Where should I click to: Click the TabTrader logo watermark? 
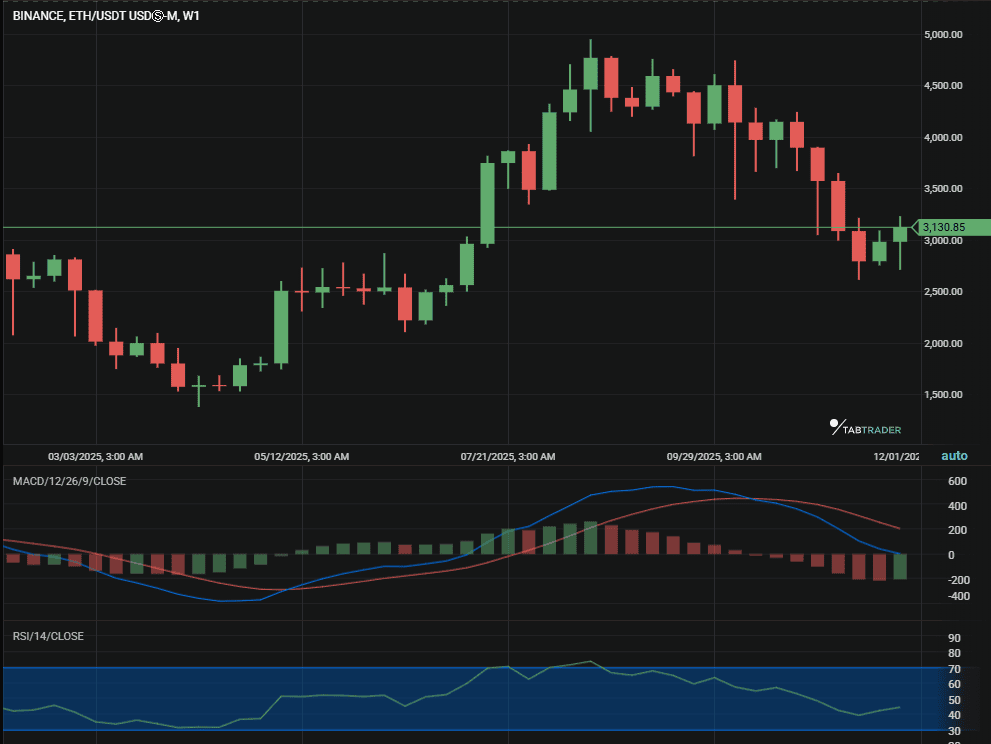(866, 429)
